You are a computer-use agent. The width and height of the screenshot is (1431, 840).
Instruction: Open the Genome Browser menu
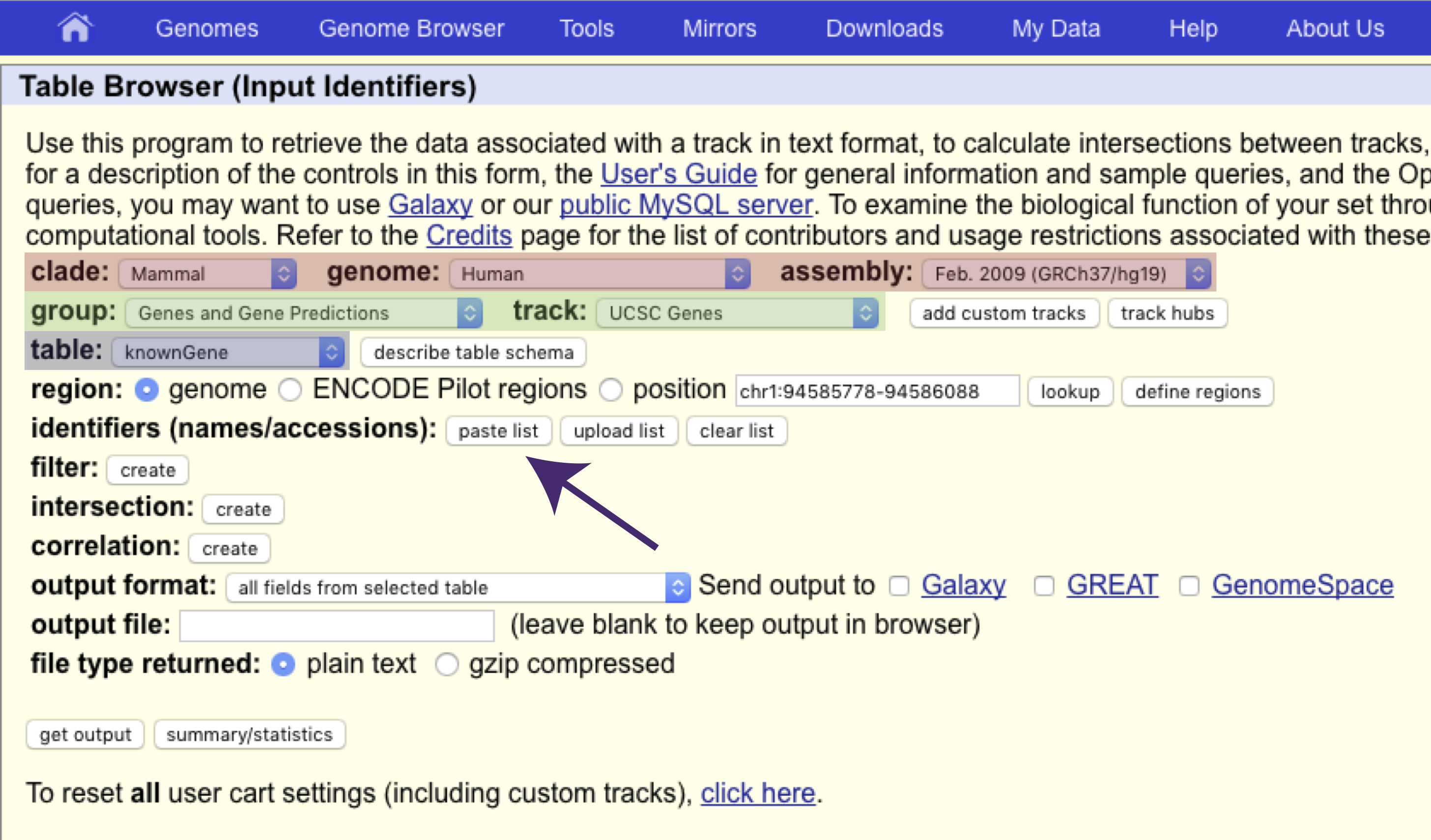pyautogui.click(x=411, y=28)
